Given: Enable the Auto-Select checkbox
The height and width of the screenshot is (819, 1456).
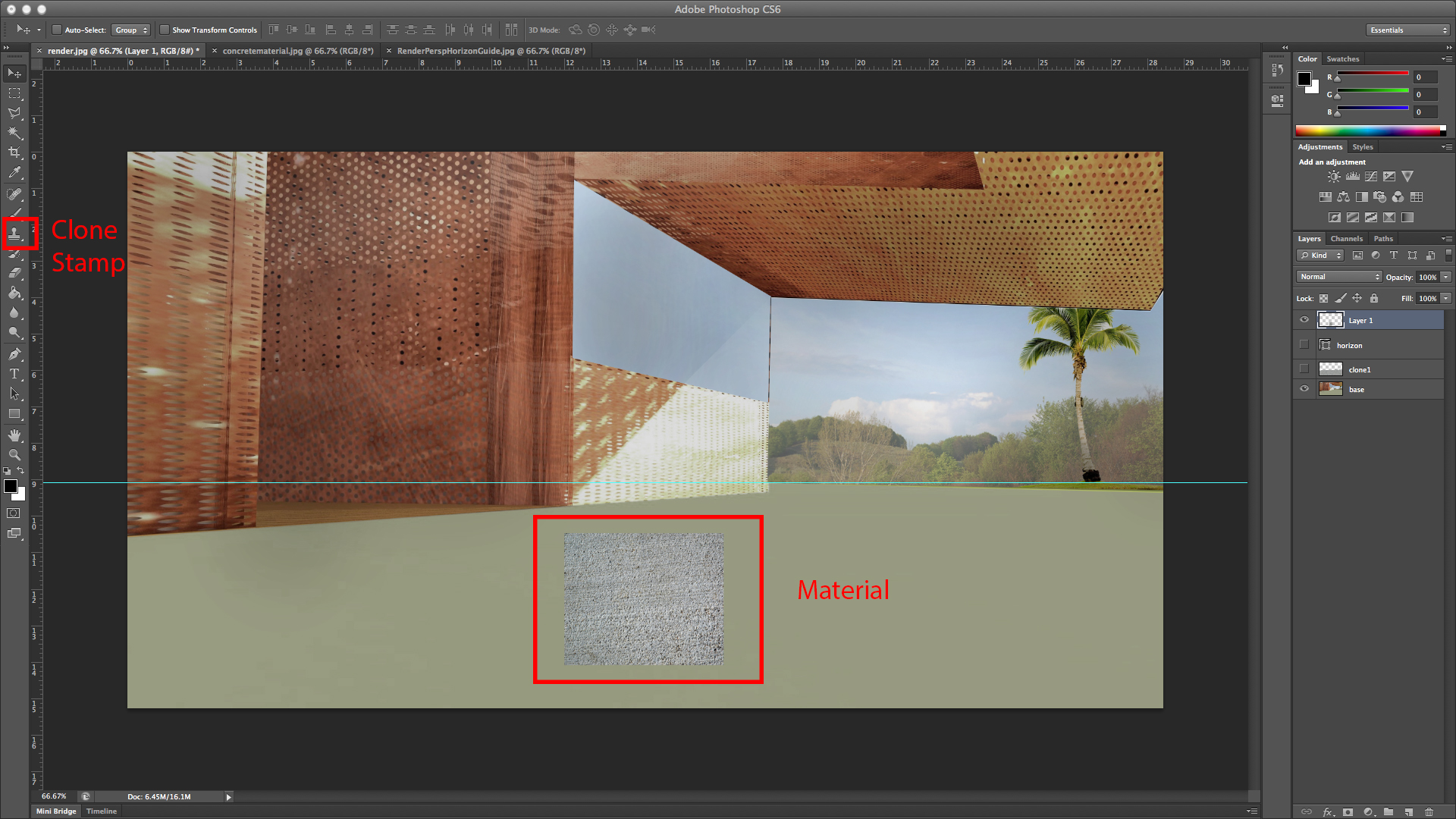Looking at the screenshot, I should pyautogui.click(x=57, y=30).
